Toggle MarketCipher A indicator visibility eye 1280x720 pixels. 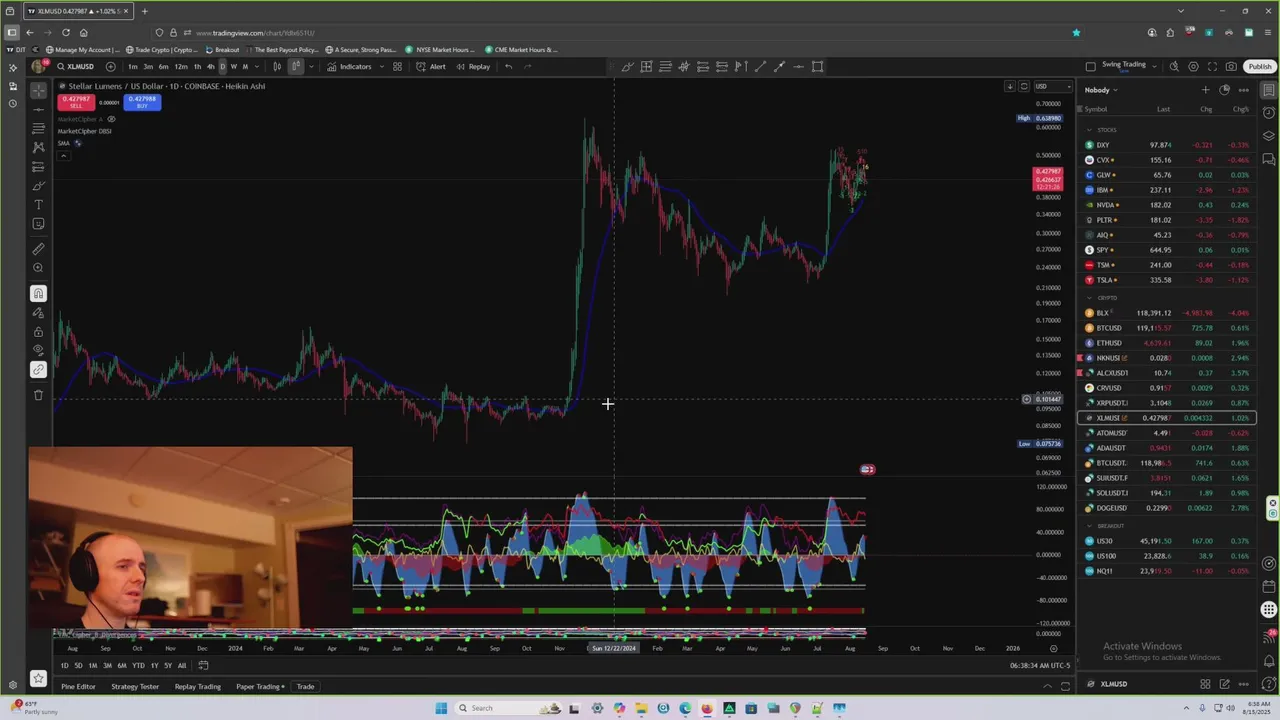click(111, 119)
